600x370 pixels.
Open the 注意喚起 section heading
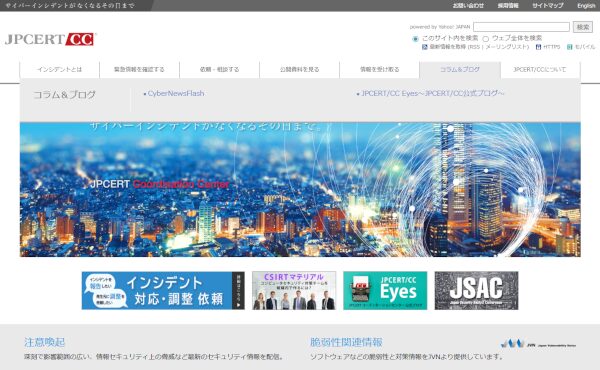click(x=44, y=342)
